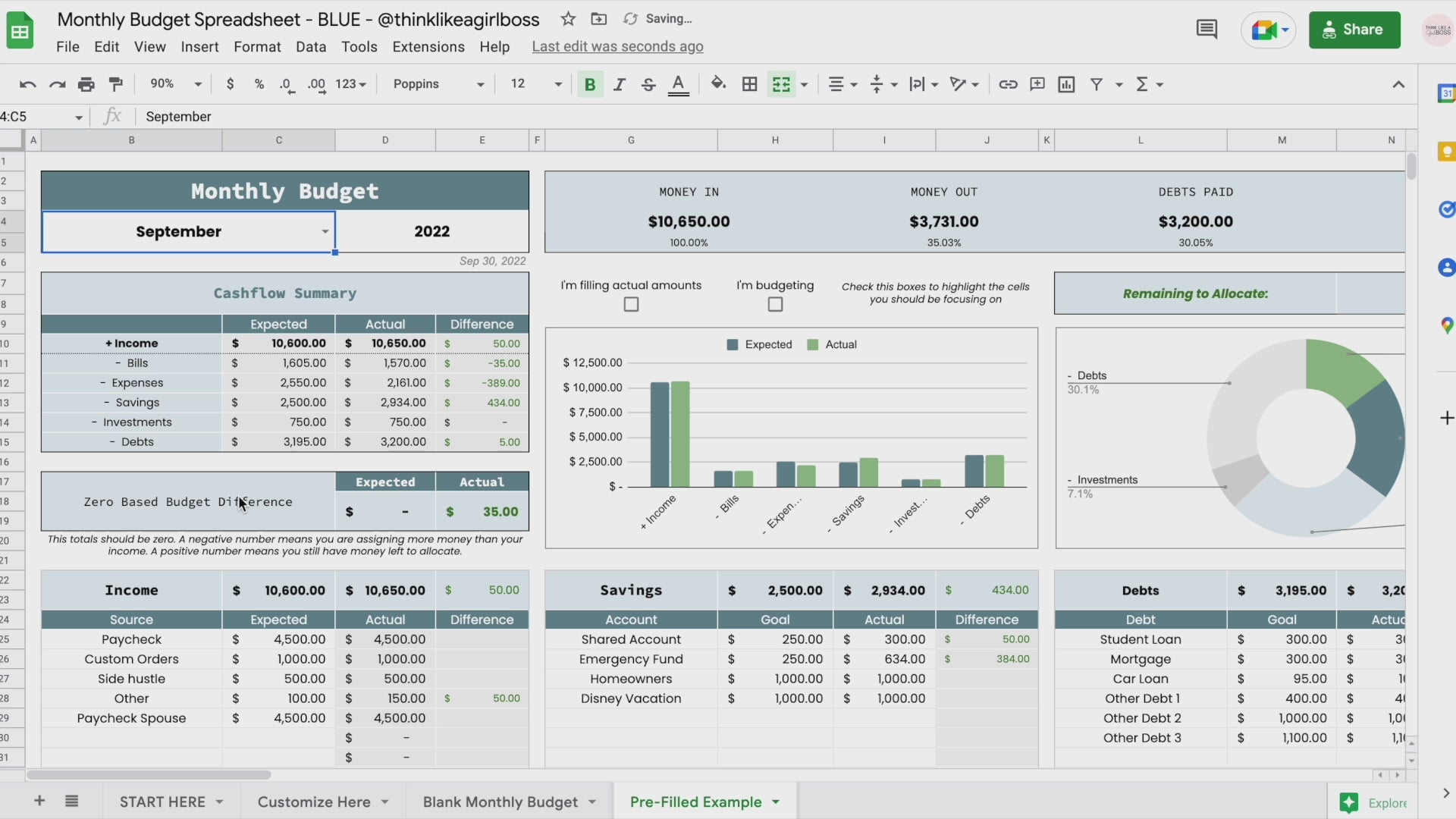
Task: Check the 'I'm budgeting' checkbox
Action: 775,305
